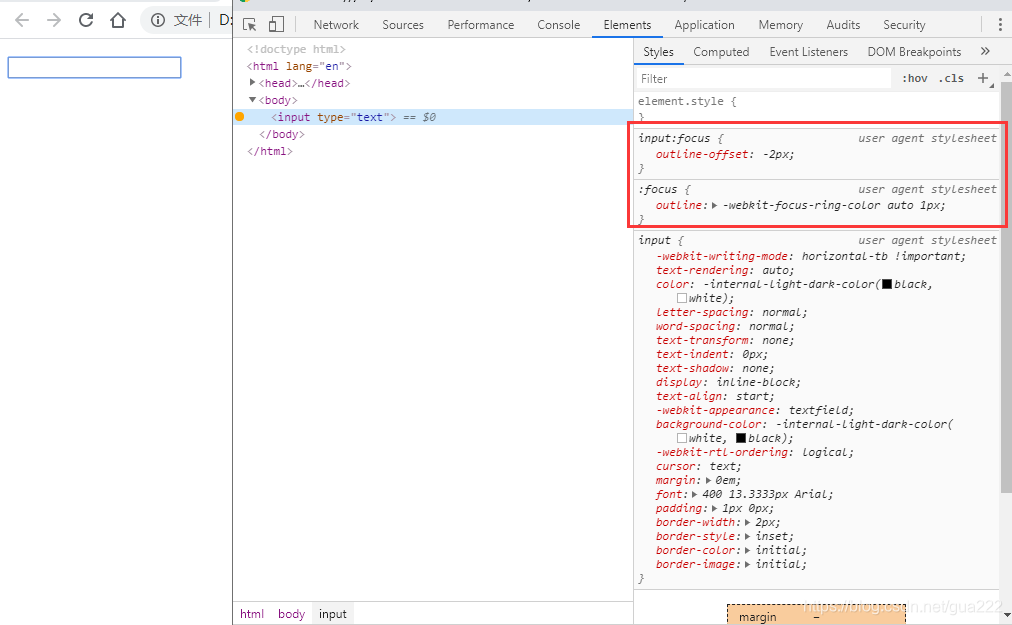
Task: Expand the border-color shorthand triangle
Action: click(747, 551)
